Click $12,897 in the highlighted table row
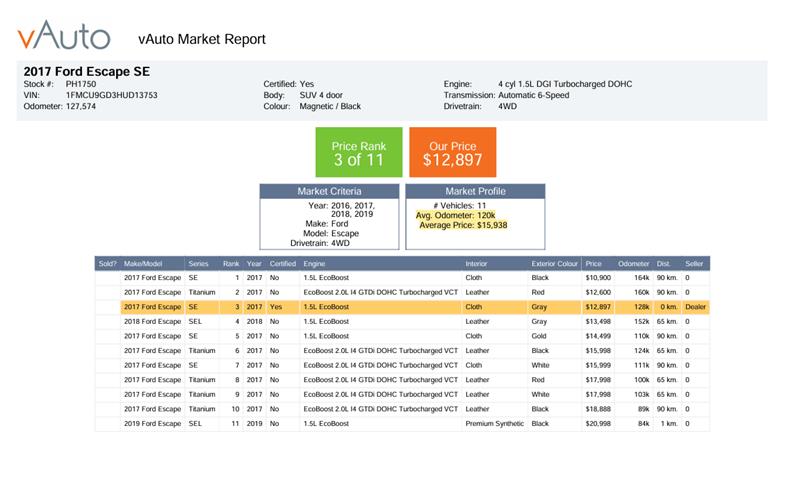Viewport: 800px width, 485px height. [598, 307]
